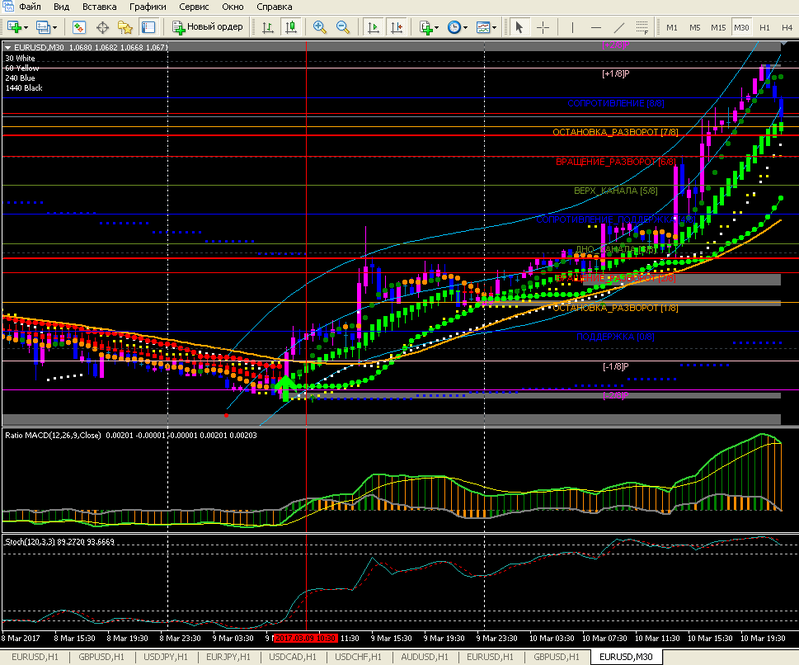Click the 240 Blue legend text
The height and width of the screenshot is (665, 799).
tap(20, 78)
